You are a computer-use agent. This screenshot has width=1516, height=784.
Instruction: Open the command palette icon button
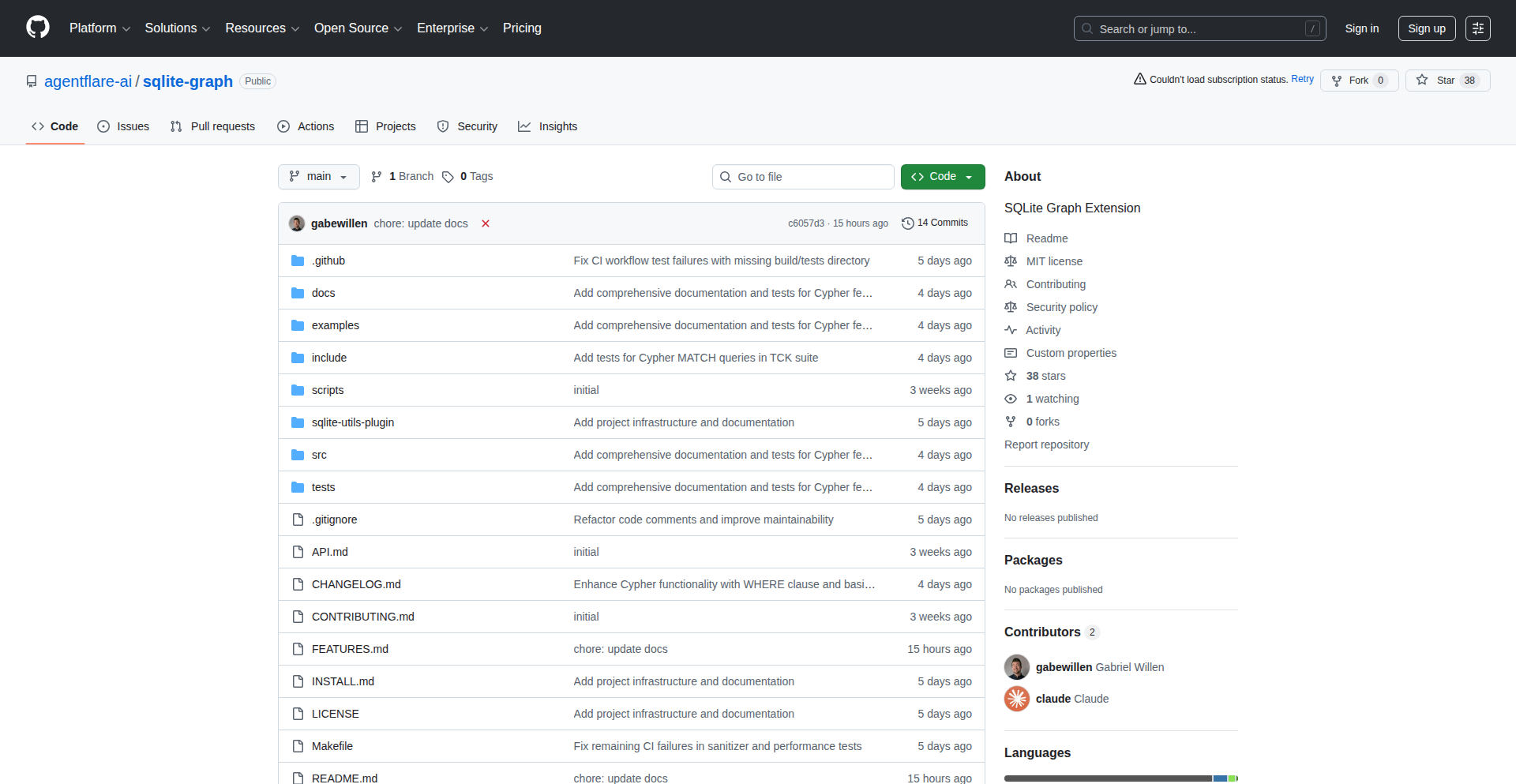click(x=1478, y=28)
